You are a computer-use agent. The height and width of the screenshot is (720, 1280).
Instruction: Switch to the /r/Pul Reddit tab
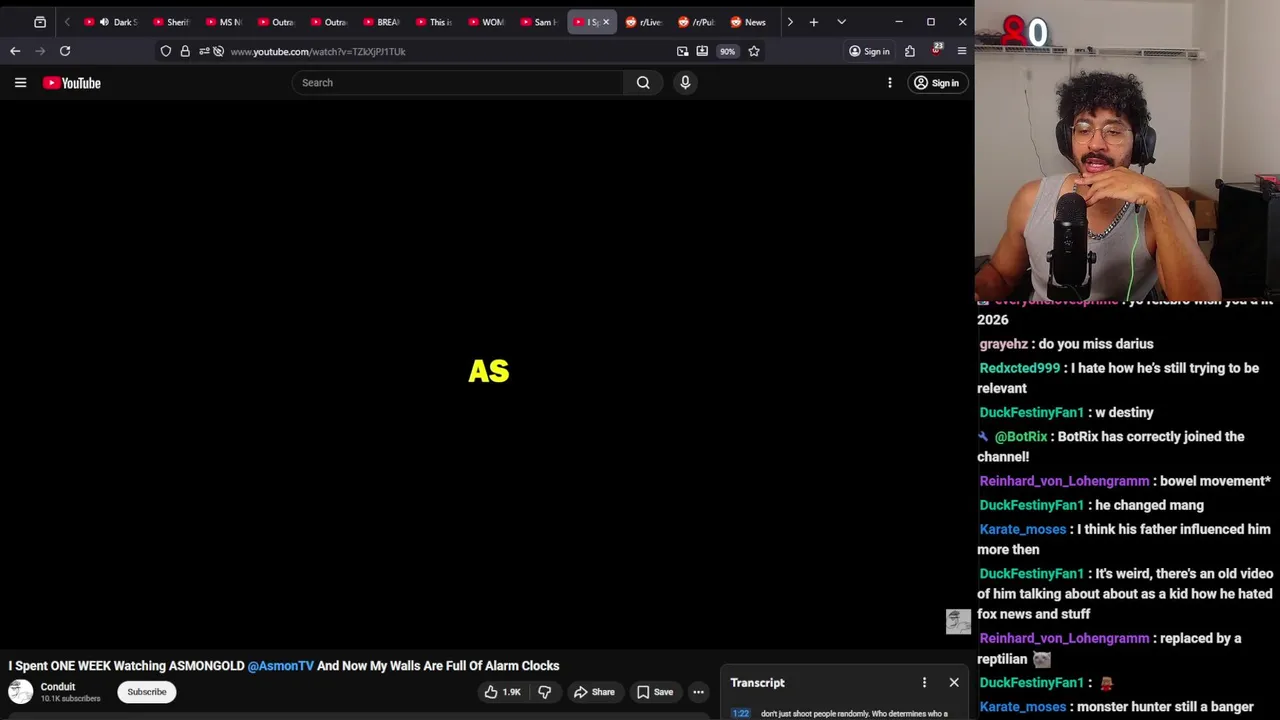(x=696, y=22)
